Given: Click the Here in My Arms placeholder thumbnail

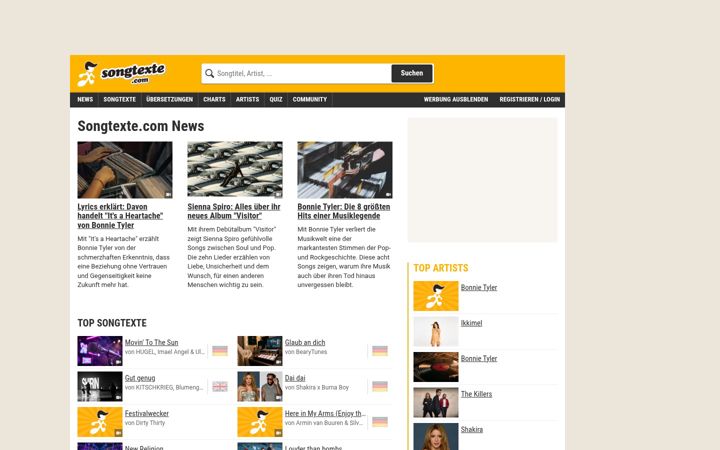Looking at the screenshot, I should 260,422.
